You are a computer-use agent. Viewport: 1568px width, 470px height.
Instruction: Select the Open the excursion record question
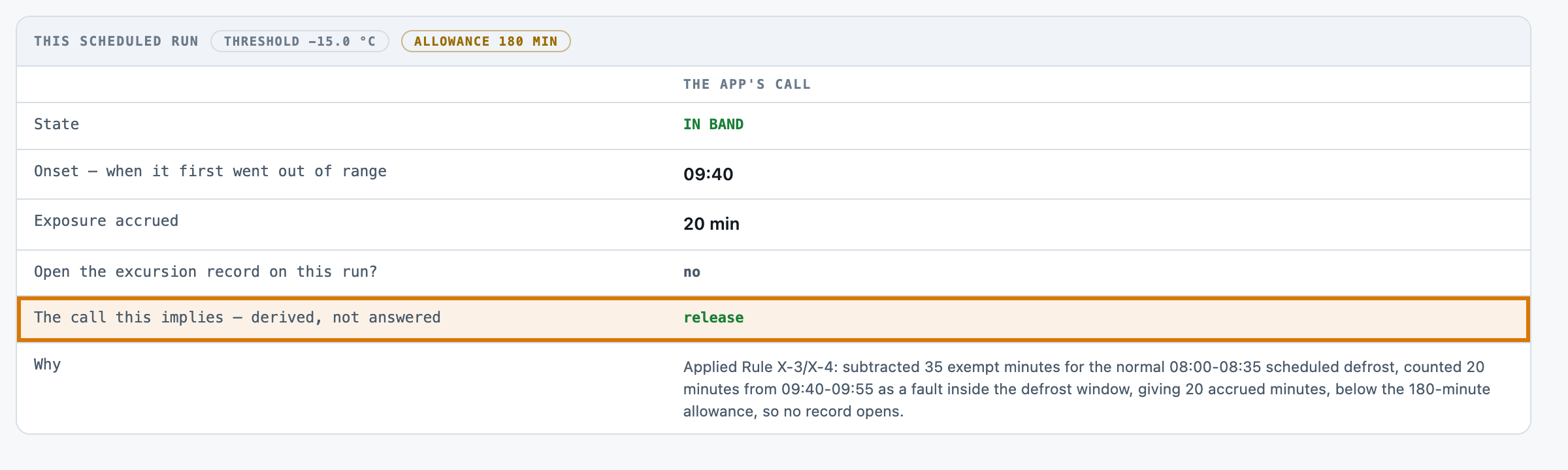click(x=206, y=272)
